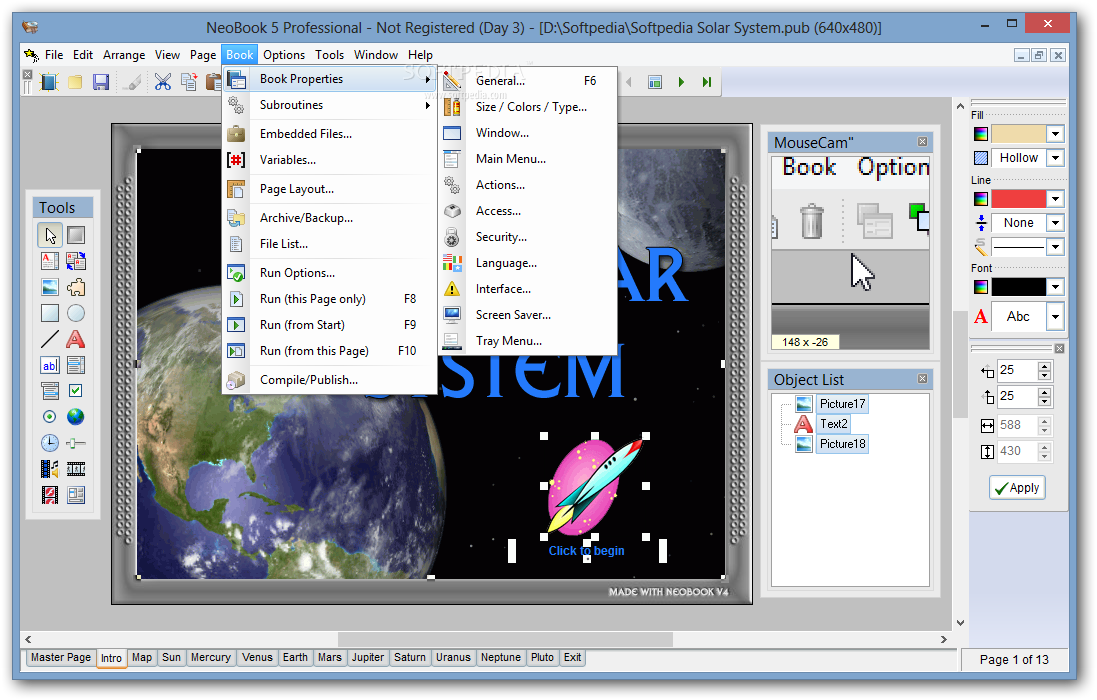The width and height of the screenshot is (1097, 700).
Task: Select Picture18 in Object List
Action: [842, 443]
